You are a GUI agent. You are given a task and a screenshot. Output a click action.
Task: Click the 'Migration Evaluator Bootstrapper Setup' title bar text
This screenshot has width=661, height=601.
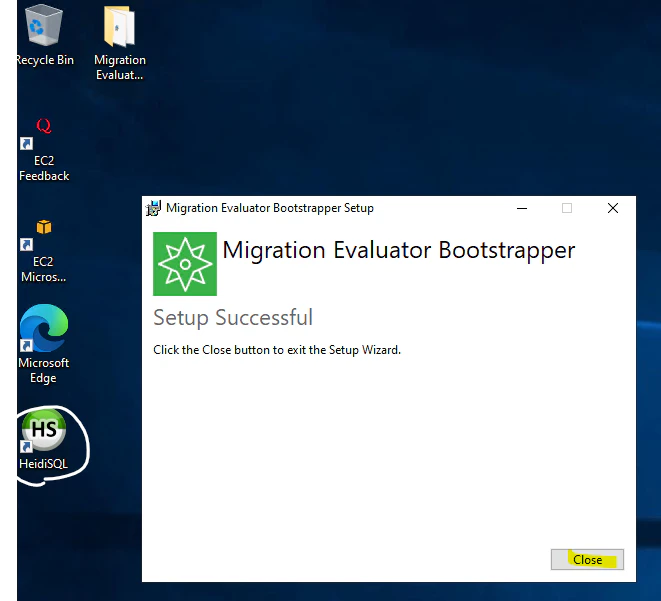tap(270, 208)
